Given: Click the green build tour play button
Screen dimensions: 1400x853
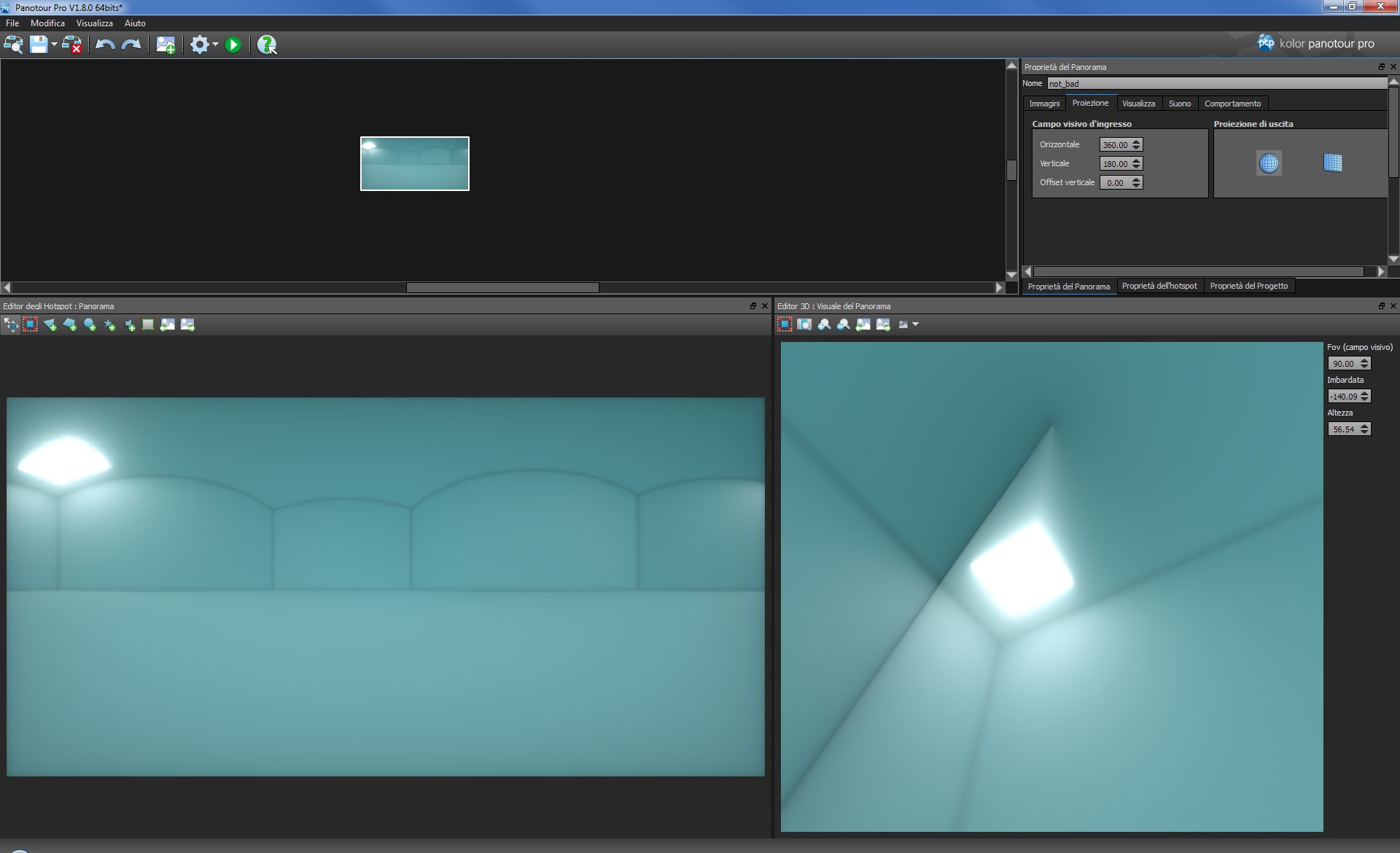Looking at the screenshot, I should click(233, 45).
